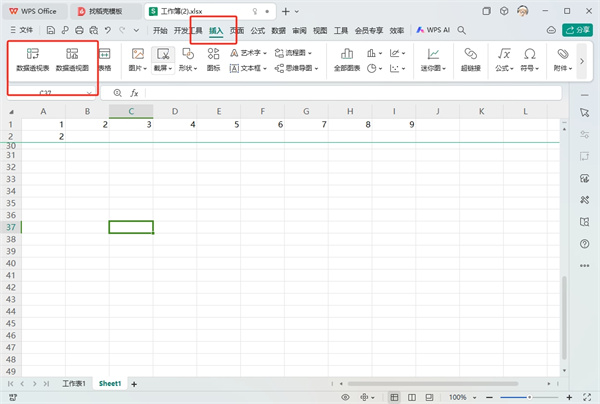Open the 审阅 Review tab

(299, 30)
